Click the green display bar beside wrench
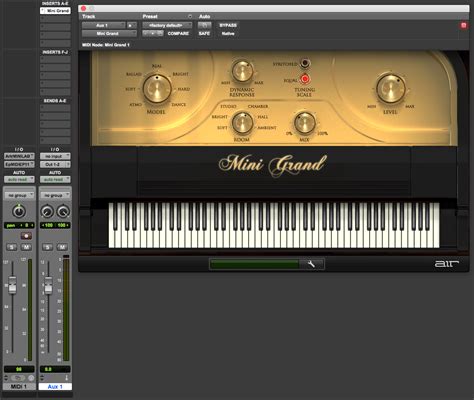Image resolution: width=474 pixels, height=400 pixels. coord(255,264)
